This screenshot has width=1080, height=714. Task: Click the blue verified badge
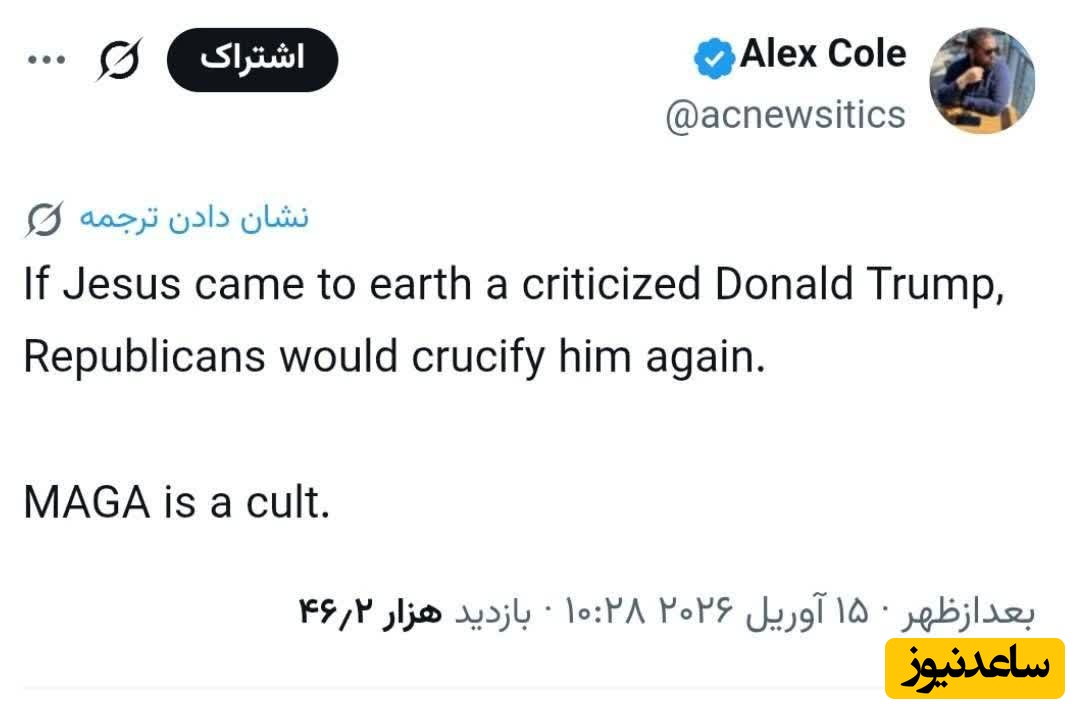point(714,59)
